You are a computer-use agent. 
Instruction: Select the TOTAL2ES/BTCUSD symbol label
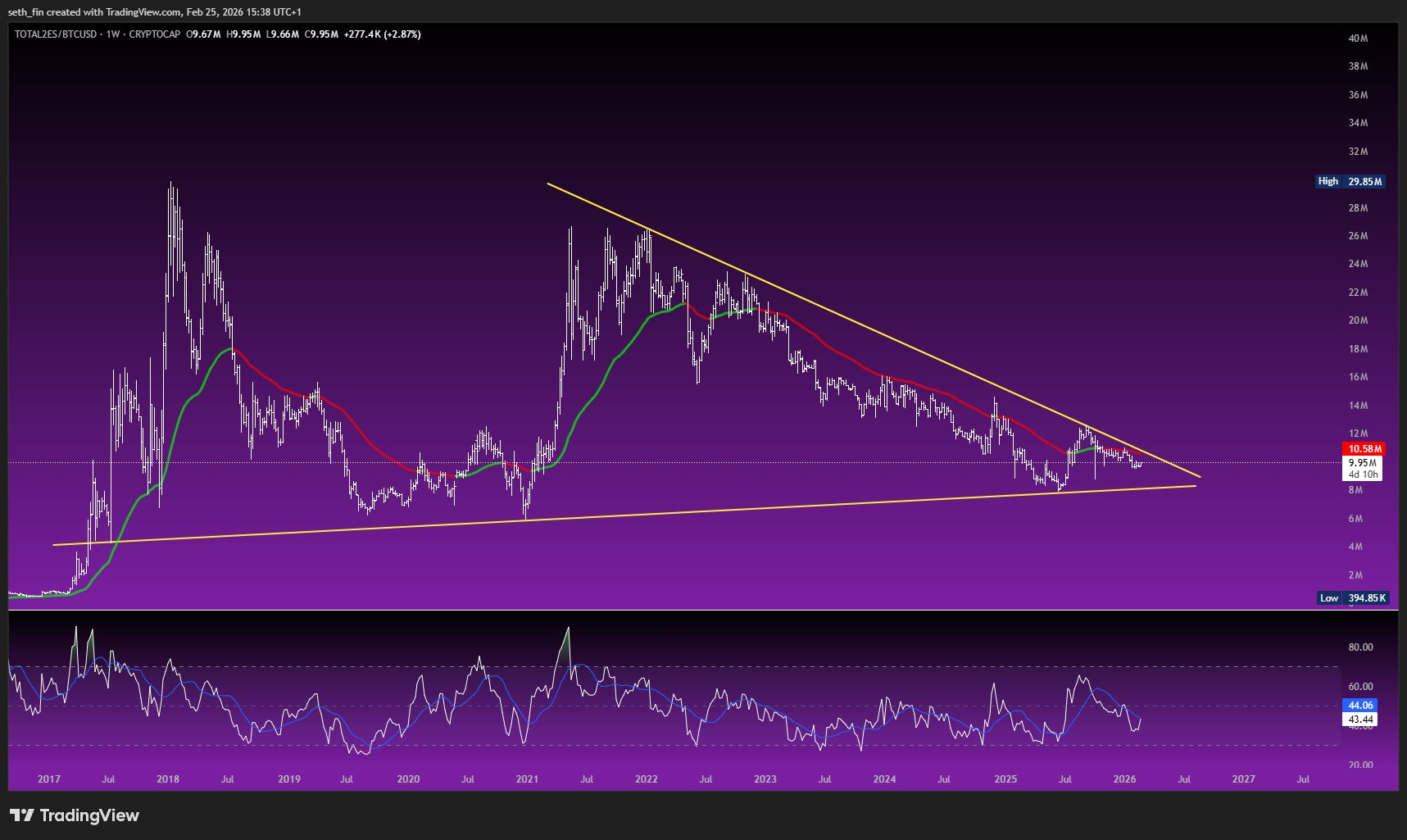pyautogui.click(x=56, y=34)
